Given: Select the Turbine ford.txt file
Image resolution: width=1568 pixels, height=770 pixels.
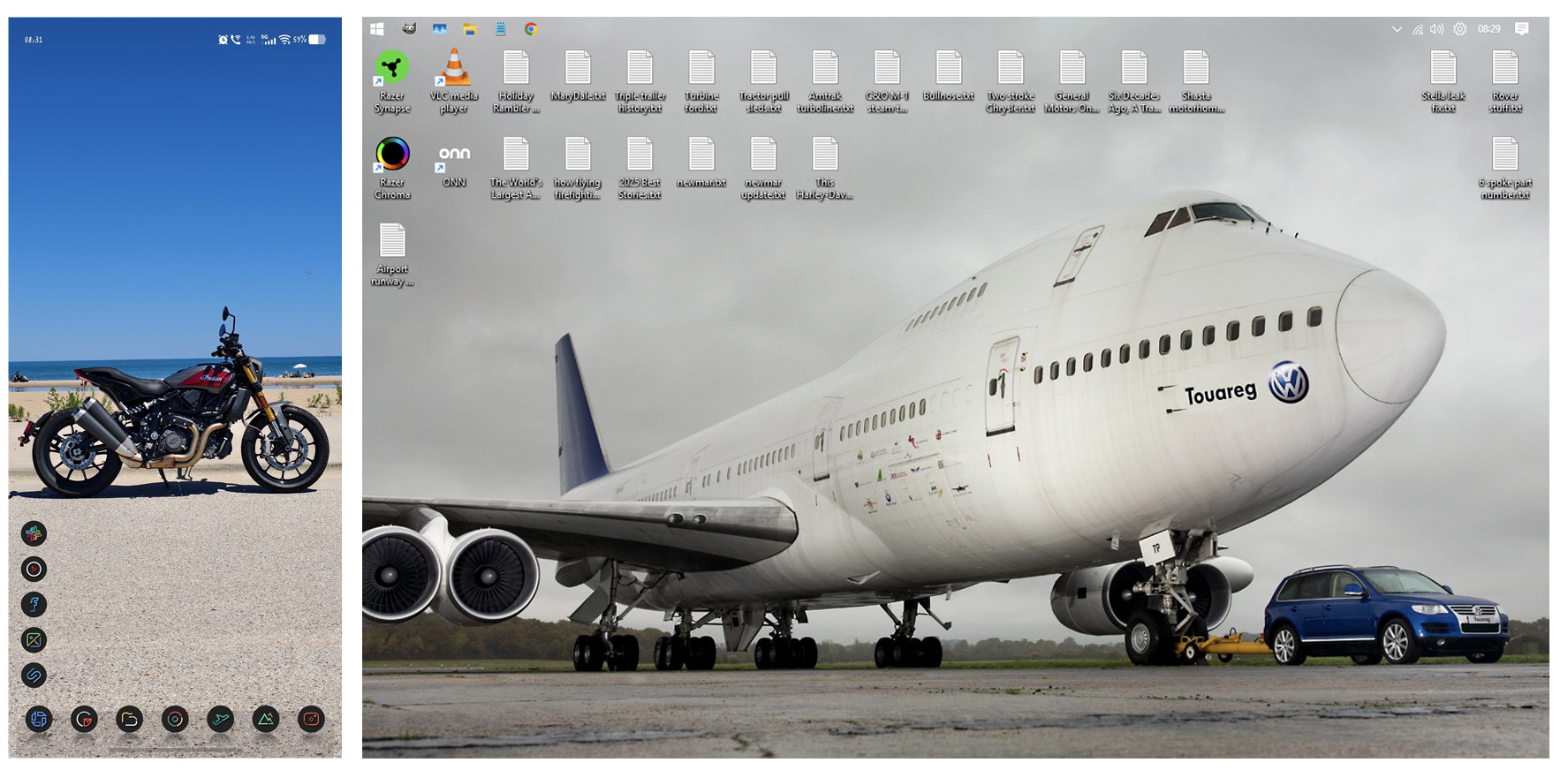Looking at the screenshot, I should 701,82.
